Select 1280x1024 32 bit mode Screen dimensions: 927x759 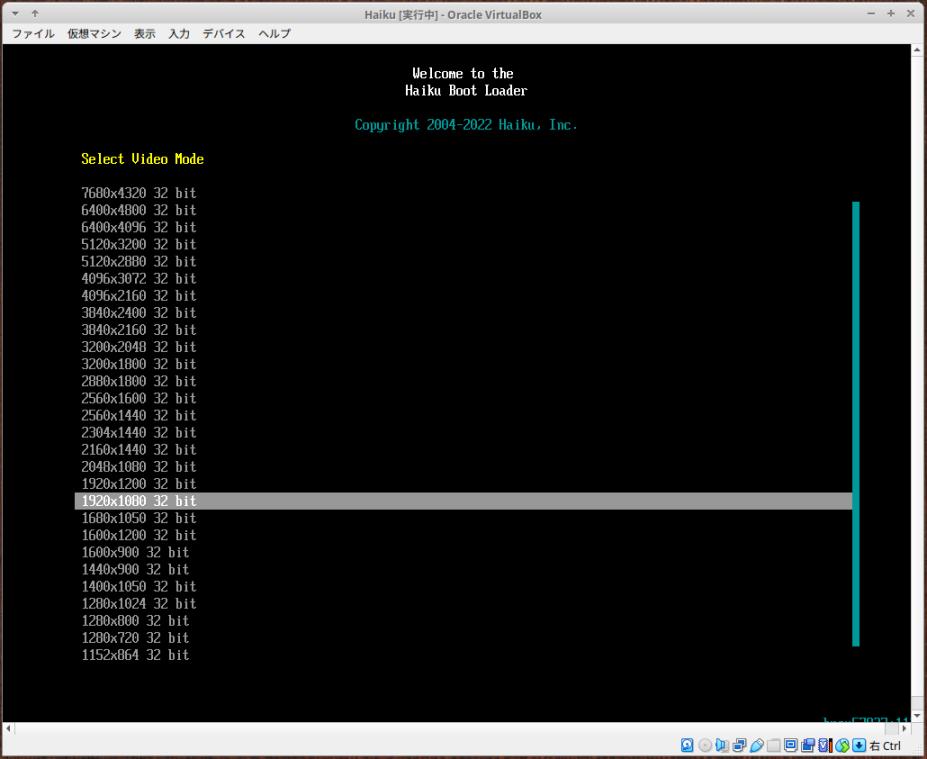click(138, 604)
